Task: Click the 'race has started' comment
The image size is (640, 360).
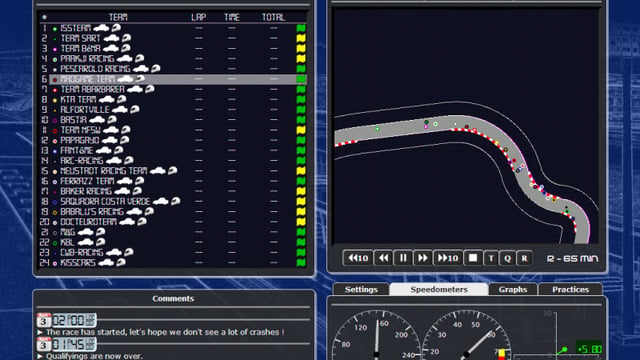Action: pyautogui.click(x=165, y=332)
